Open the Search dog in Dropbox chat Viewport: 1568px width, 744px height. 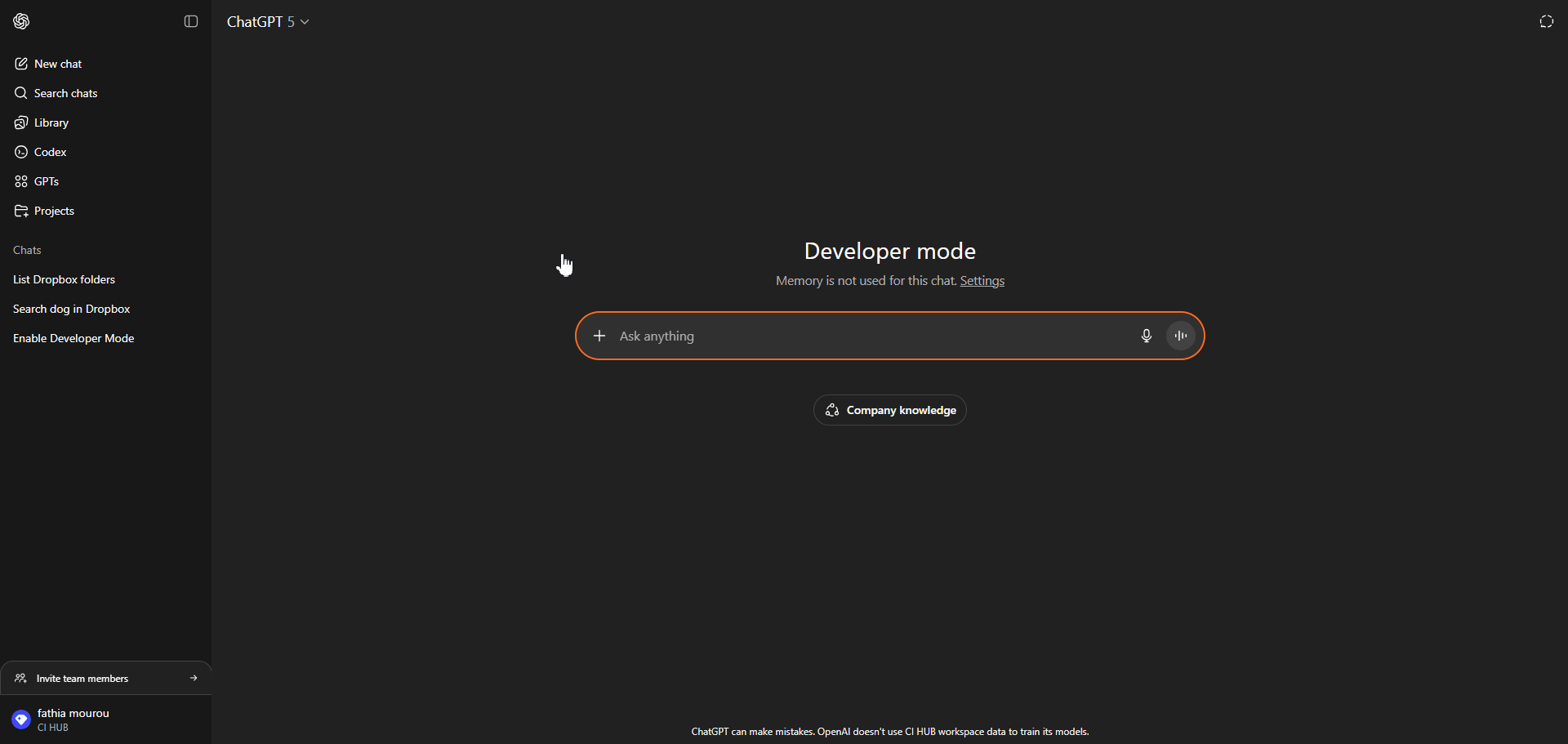[72, 309]
